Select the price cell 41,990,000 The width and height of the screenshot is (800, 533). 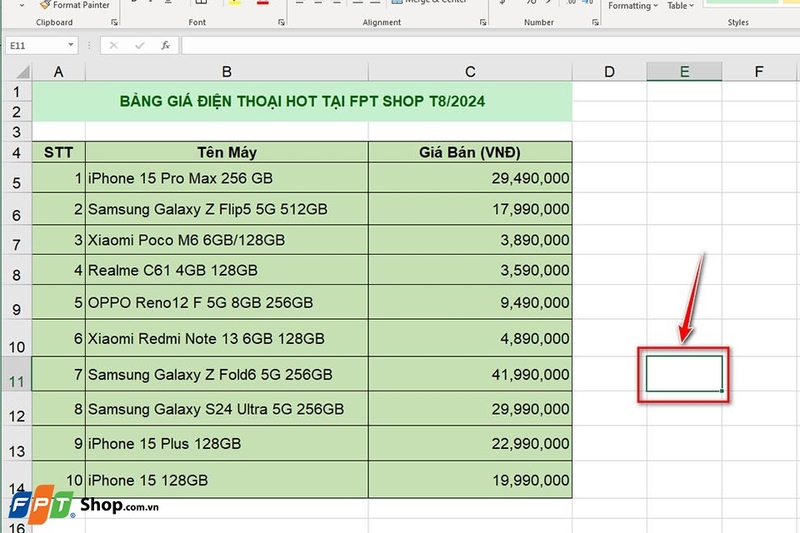pyautogui.click(x=470, y=374)
